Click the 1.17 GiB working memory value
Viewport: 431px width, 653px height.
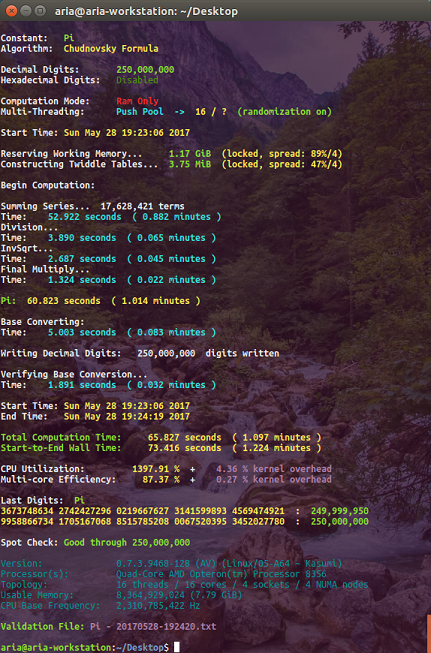tap(189, 154)
